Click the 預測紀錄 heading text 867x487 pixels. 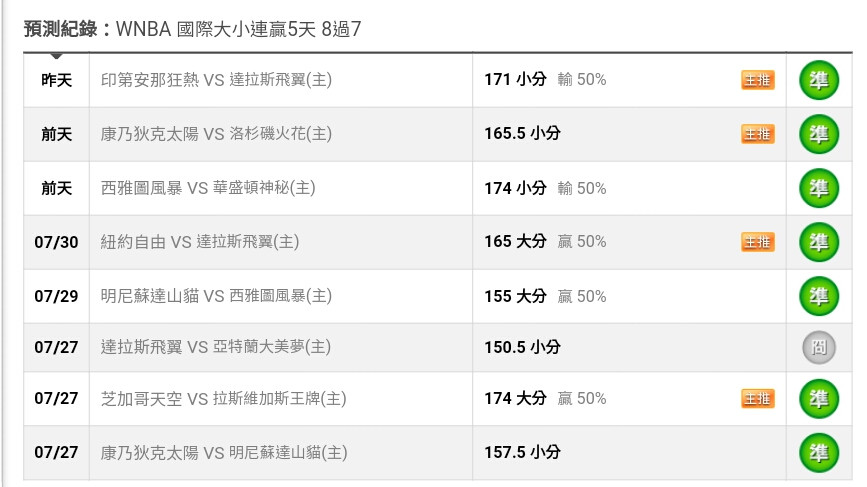pyautogui.click(x=60, y=29)
